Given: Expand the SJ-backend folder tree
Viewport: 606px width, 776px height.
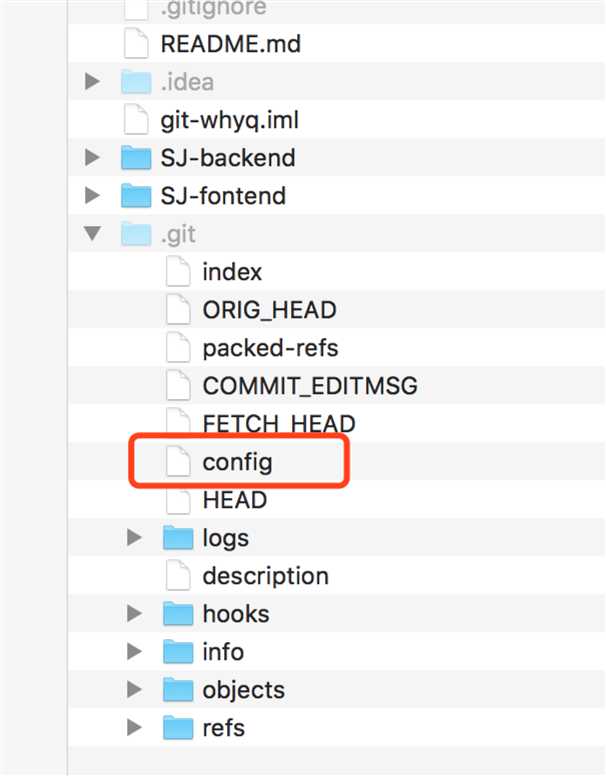Looking at the screenshot, I should point(92,158).
